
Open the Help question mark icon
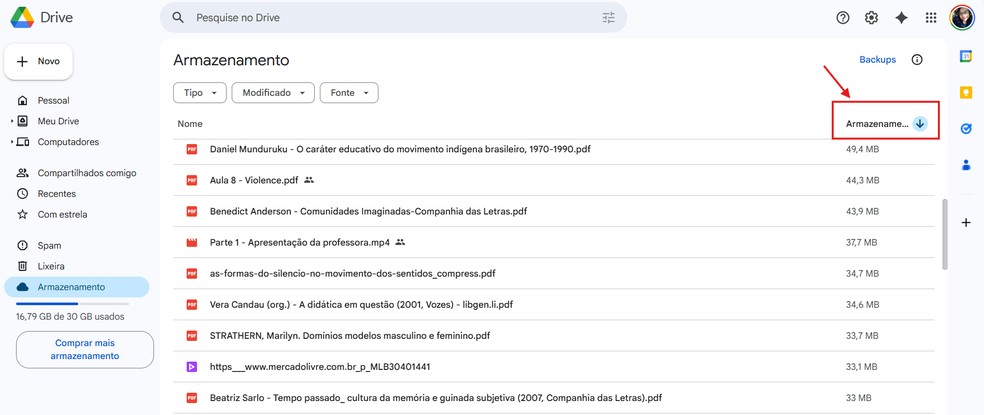tap(843, 18)
